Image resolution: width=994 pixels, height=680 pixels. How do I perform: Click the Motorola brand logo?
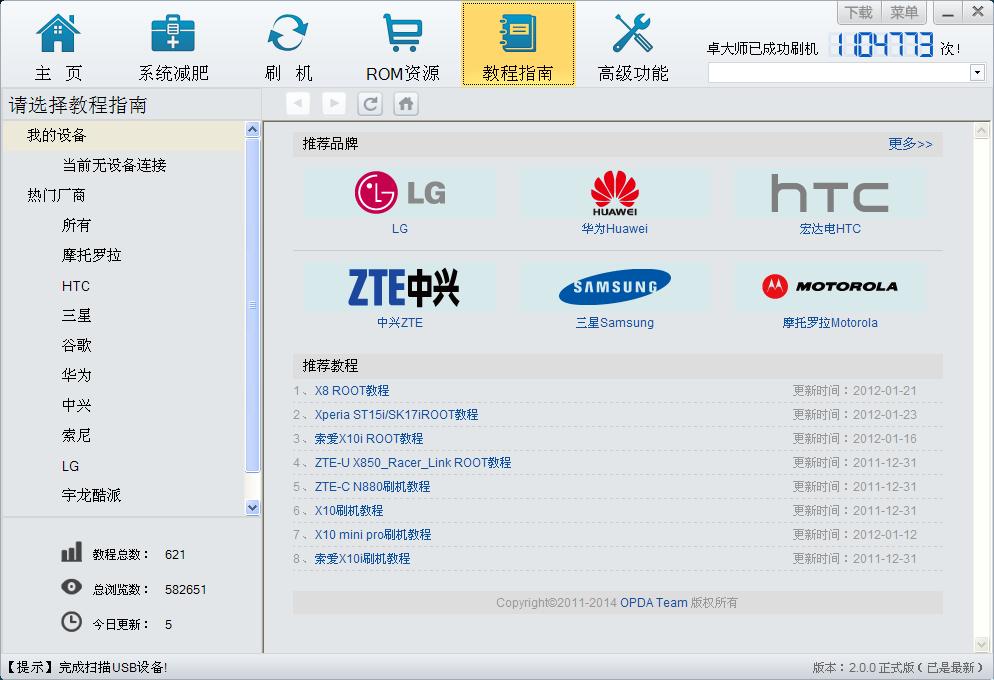[x=830, y=286]
